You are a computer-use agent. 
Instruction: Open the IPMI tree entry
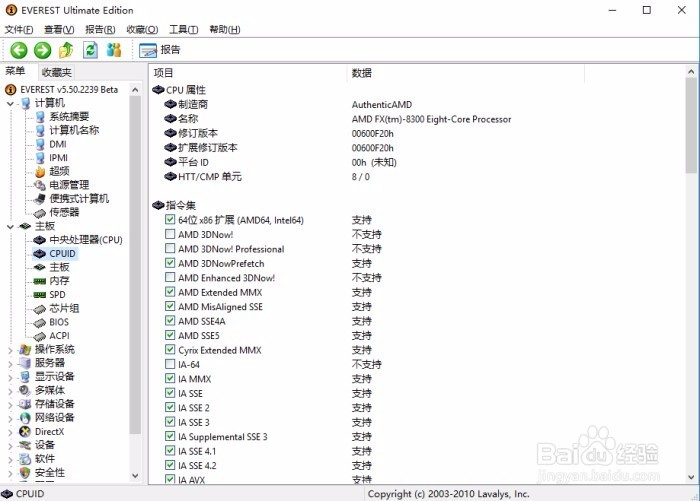point(58,158)
